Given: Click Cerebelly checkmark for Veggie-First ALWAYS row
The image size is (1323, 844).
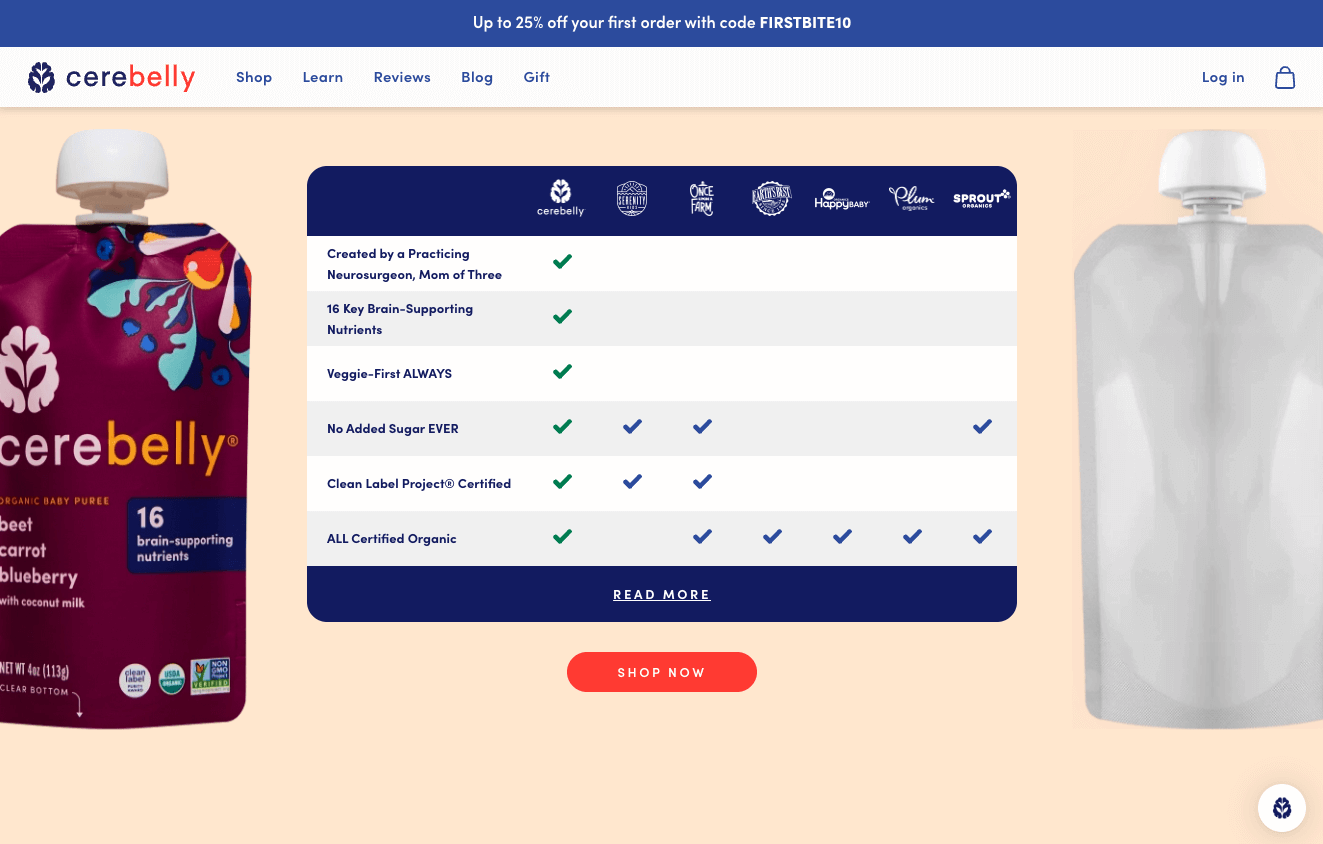Looking at the screenshot, I should click(x=562, y=372).
